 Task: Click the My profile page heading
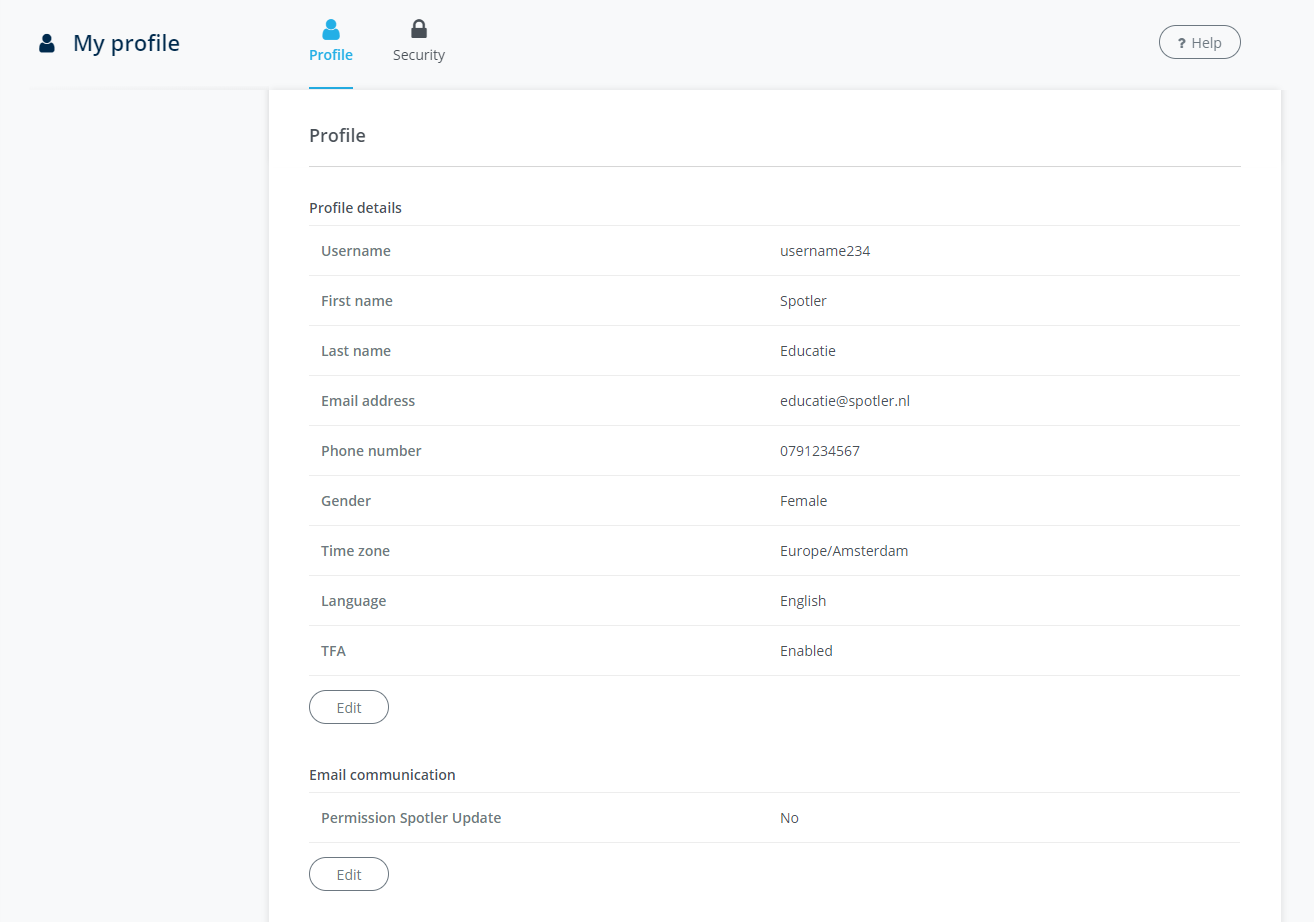point(126,43)
